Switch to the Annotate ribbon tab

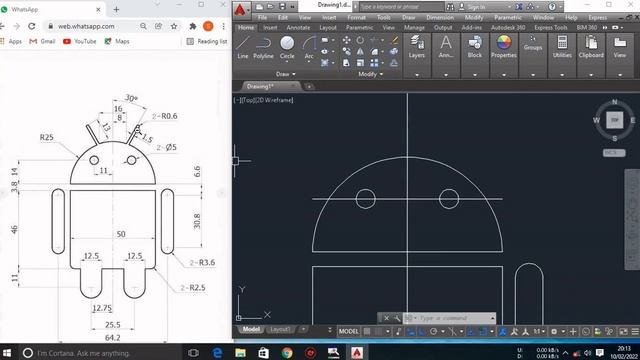(298, 28)
